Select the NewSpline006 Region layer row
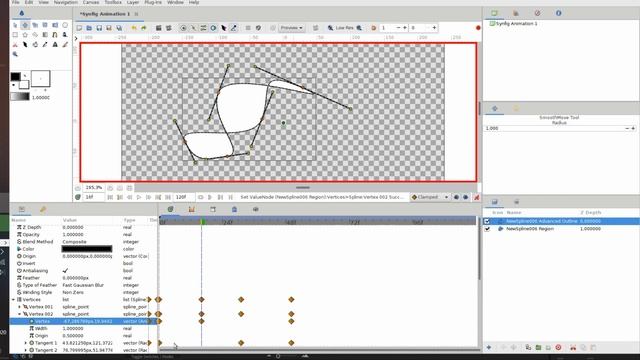 click(x=561, y=229)
